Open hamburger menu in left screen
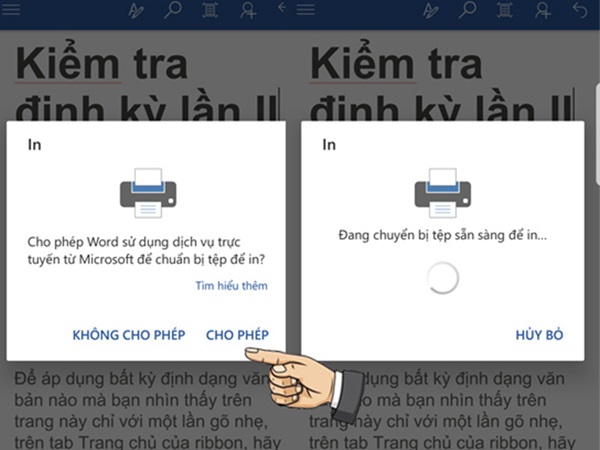The height and width of the screenshot is (450, 600). pos(10,9)
